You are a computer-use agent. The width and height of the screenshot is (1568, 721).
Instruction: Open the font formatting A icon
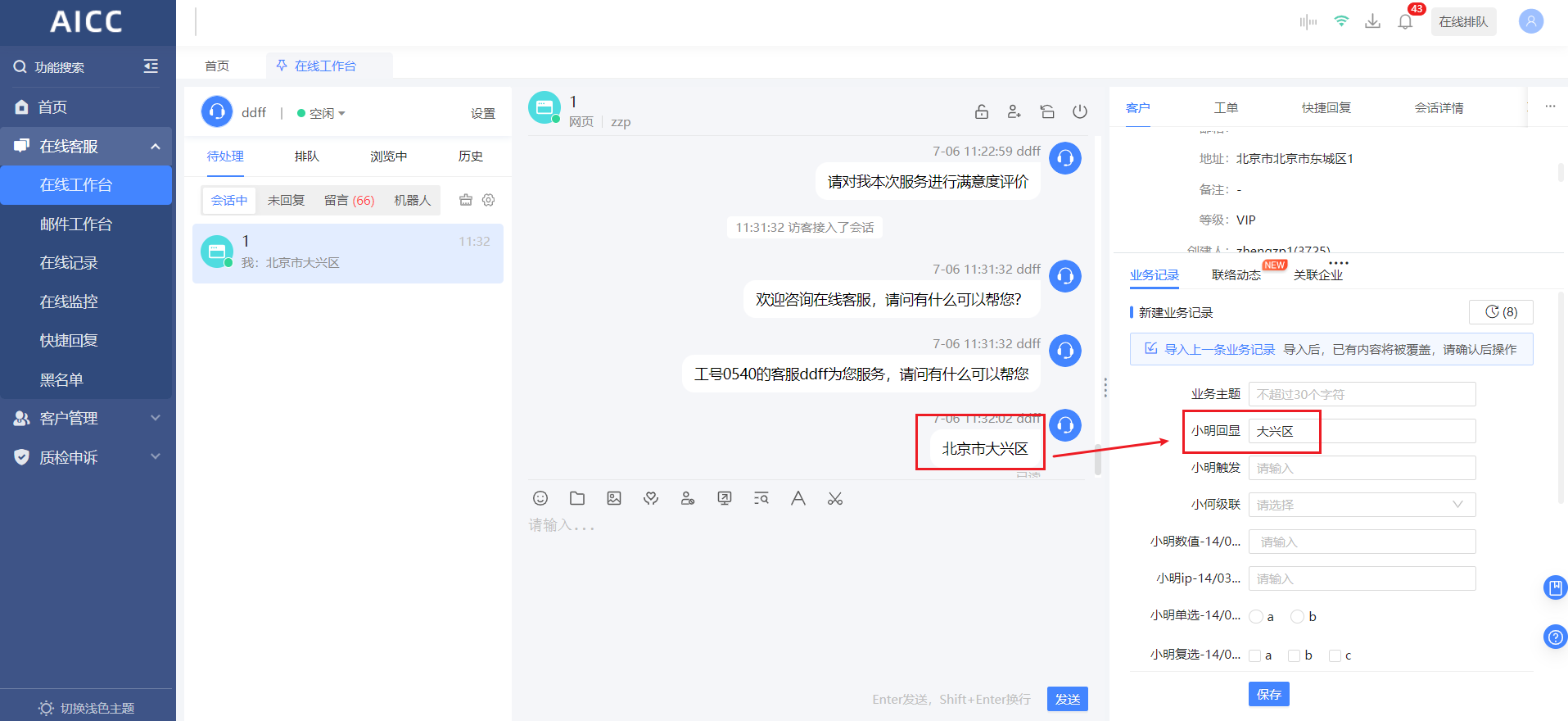click(798, 498)
